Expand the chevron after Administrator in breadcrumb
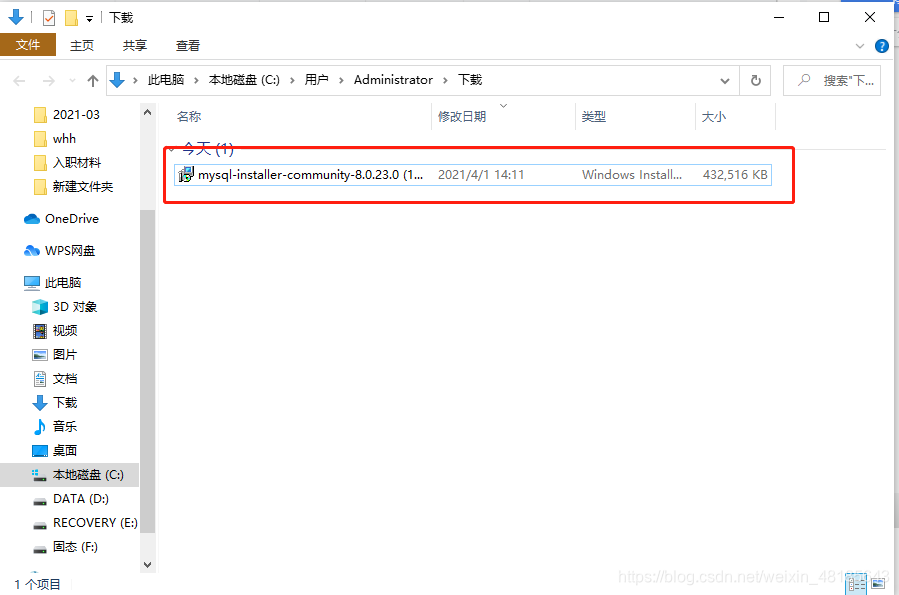 click(x=445, y=80)
